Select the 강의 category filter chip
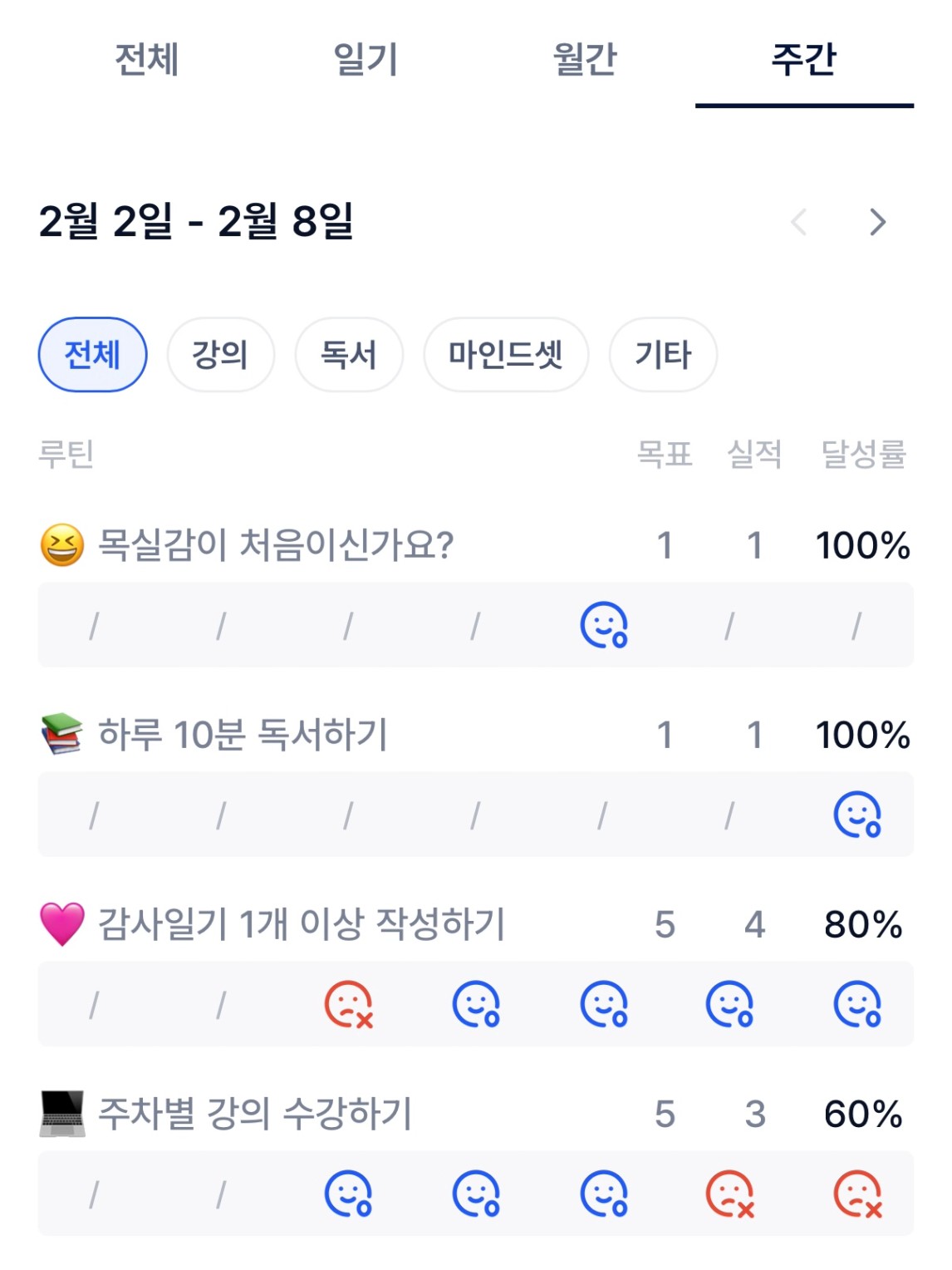 pos(220,355)
